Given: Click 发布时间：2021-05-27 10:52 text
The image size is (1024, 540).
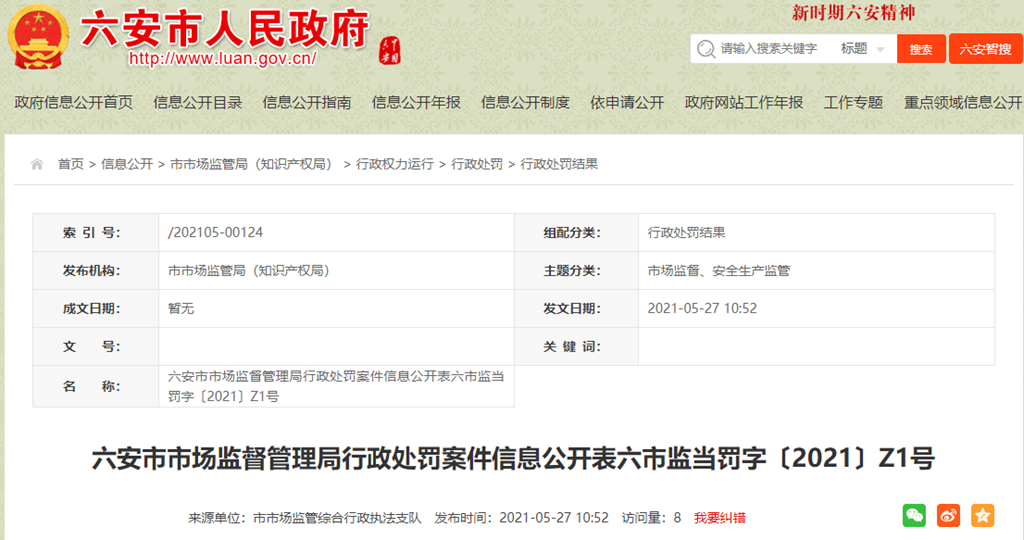Looking at the screenshot, I should tap(521, 518).
